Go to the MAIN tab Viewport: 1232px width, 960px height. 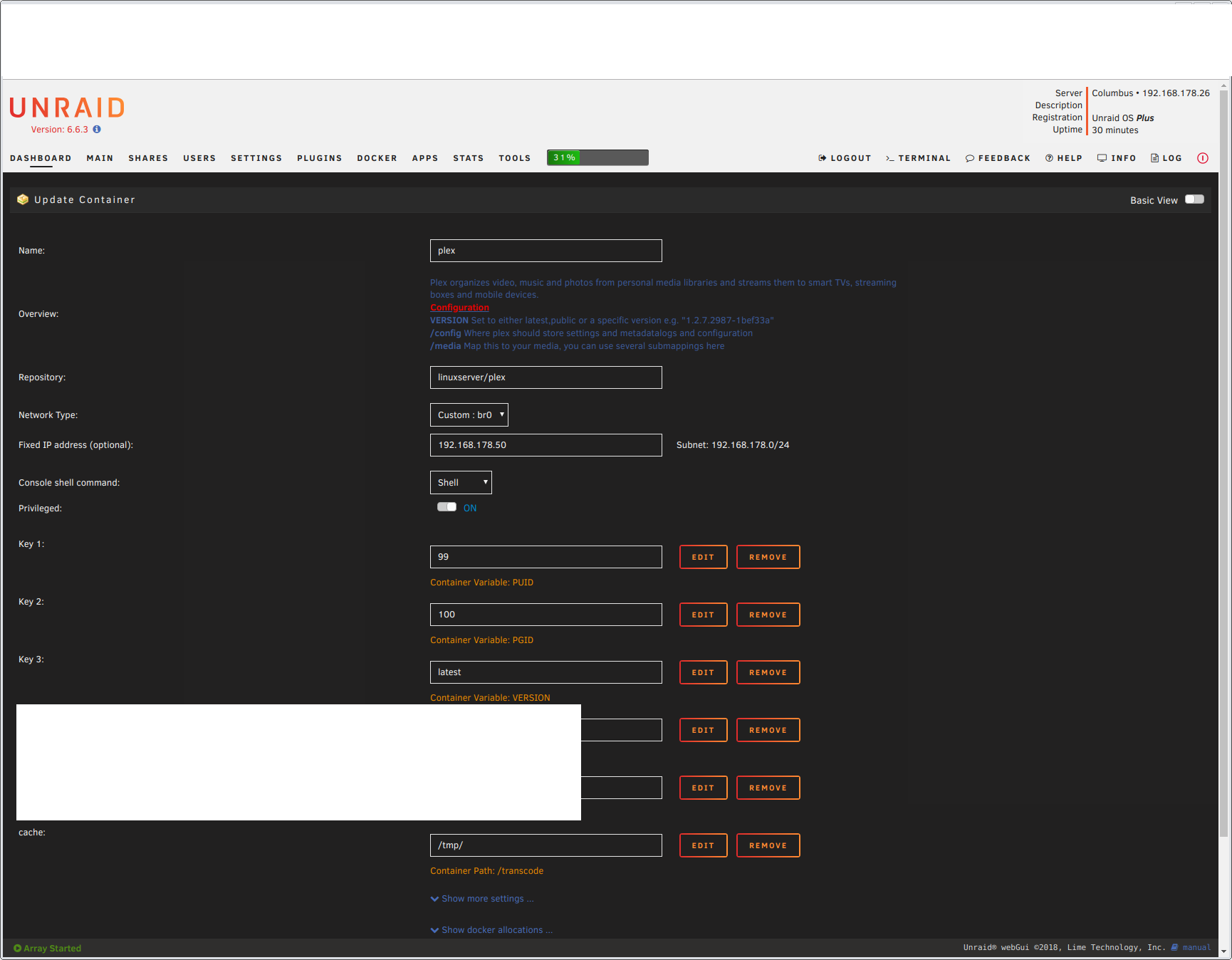[x=100, y=158]
